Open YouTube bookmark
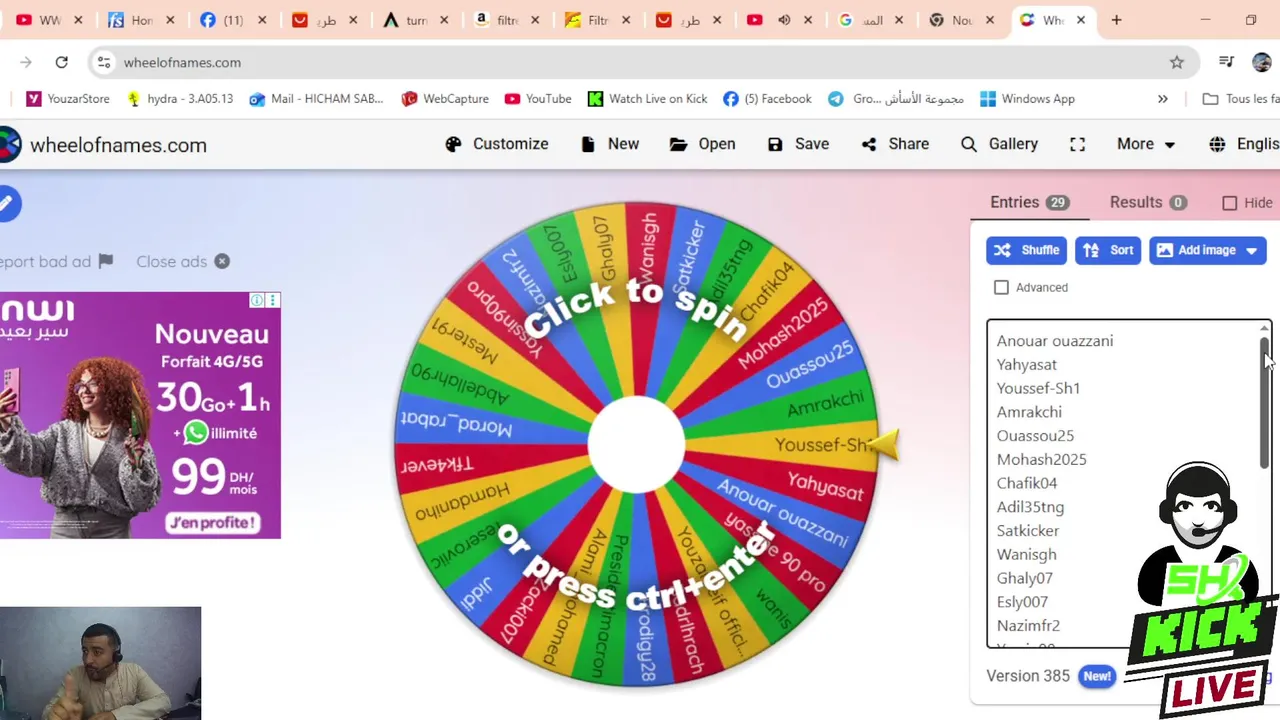1280x720 pixels. click(x=538, y=99)
